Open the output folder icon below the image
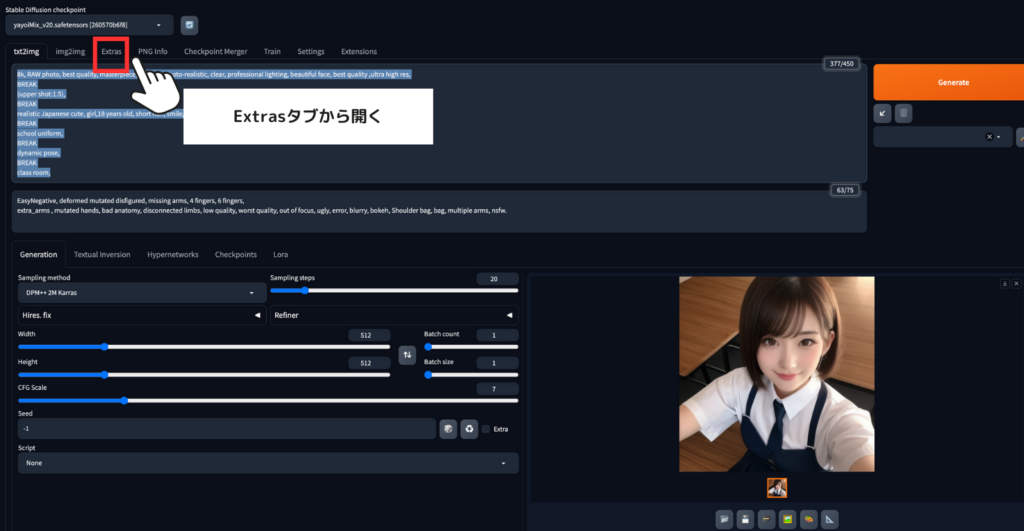Image resolution: width=1024 pixels, height=531 pixels. pyautogui.click(x=723, y=518)
